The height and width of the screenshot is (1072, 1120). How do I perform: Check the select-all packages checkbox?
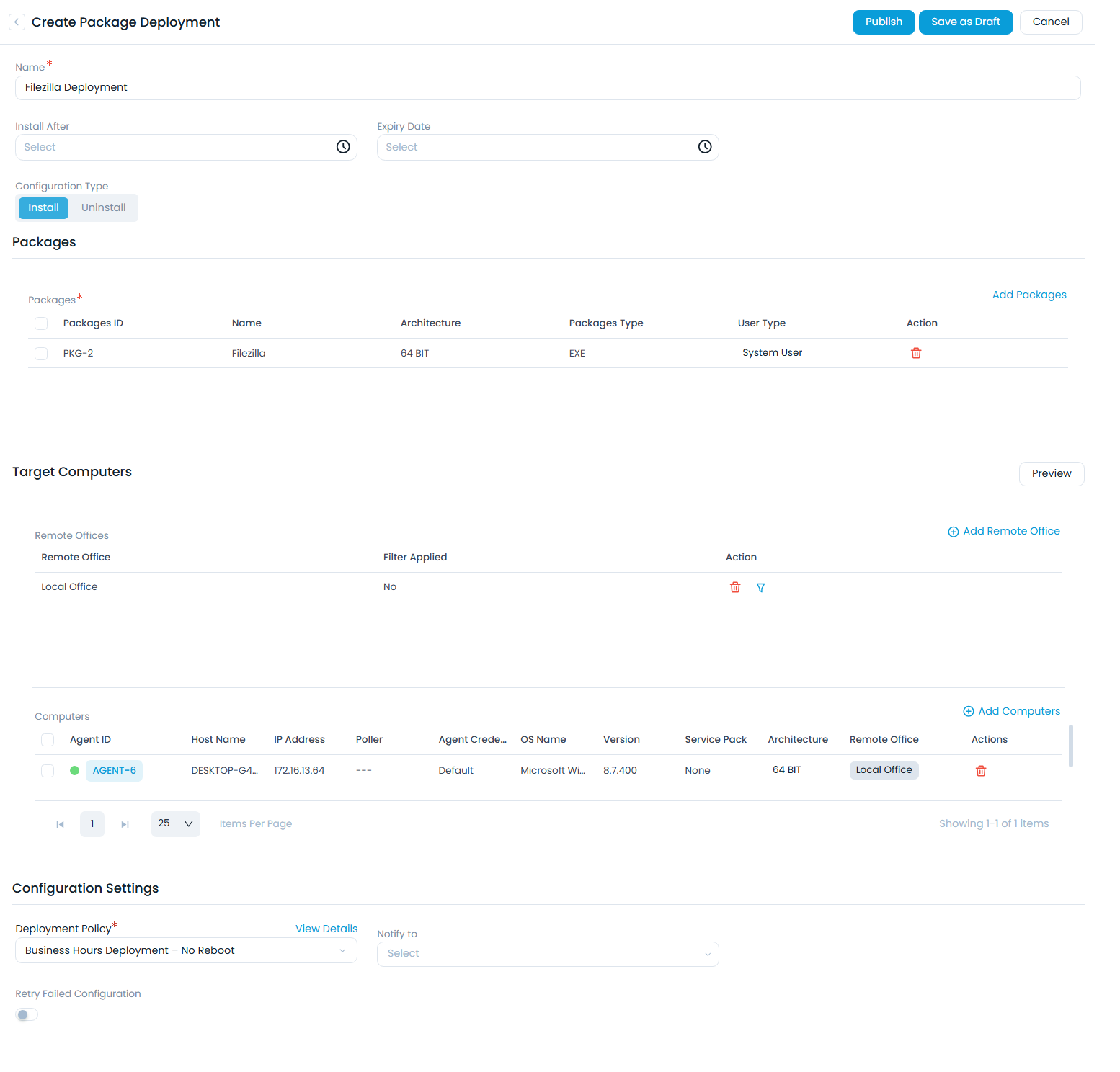[x=41, y=323]
